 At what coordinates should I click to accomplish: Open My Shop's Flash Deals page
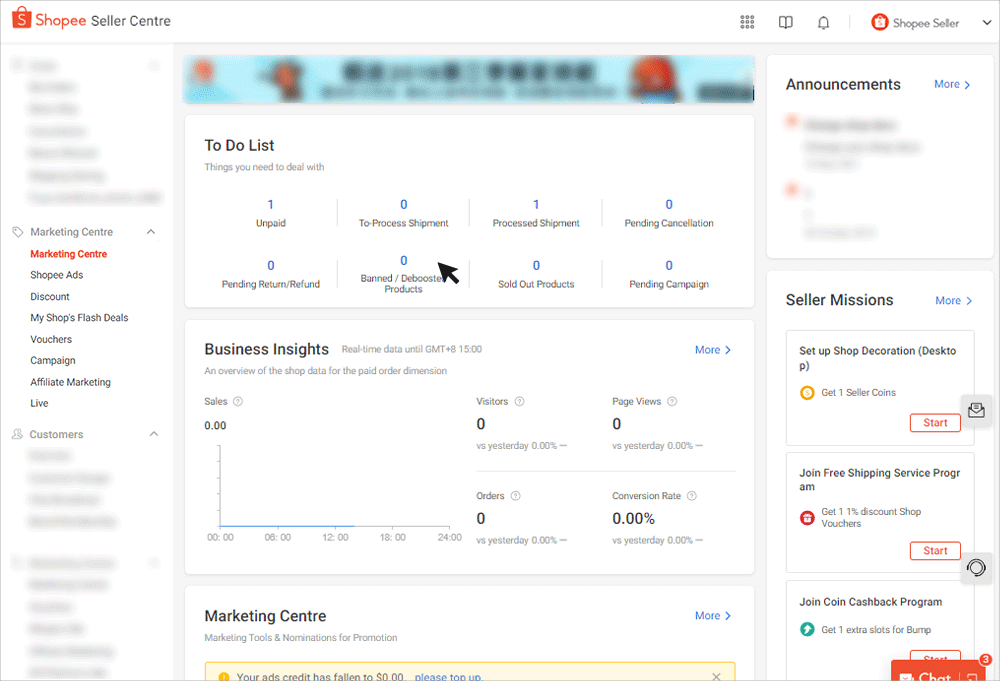(77, 317)
